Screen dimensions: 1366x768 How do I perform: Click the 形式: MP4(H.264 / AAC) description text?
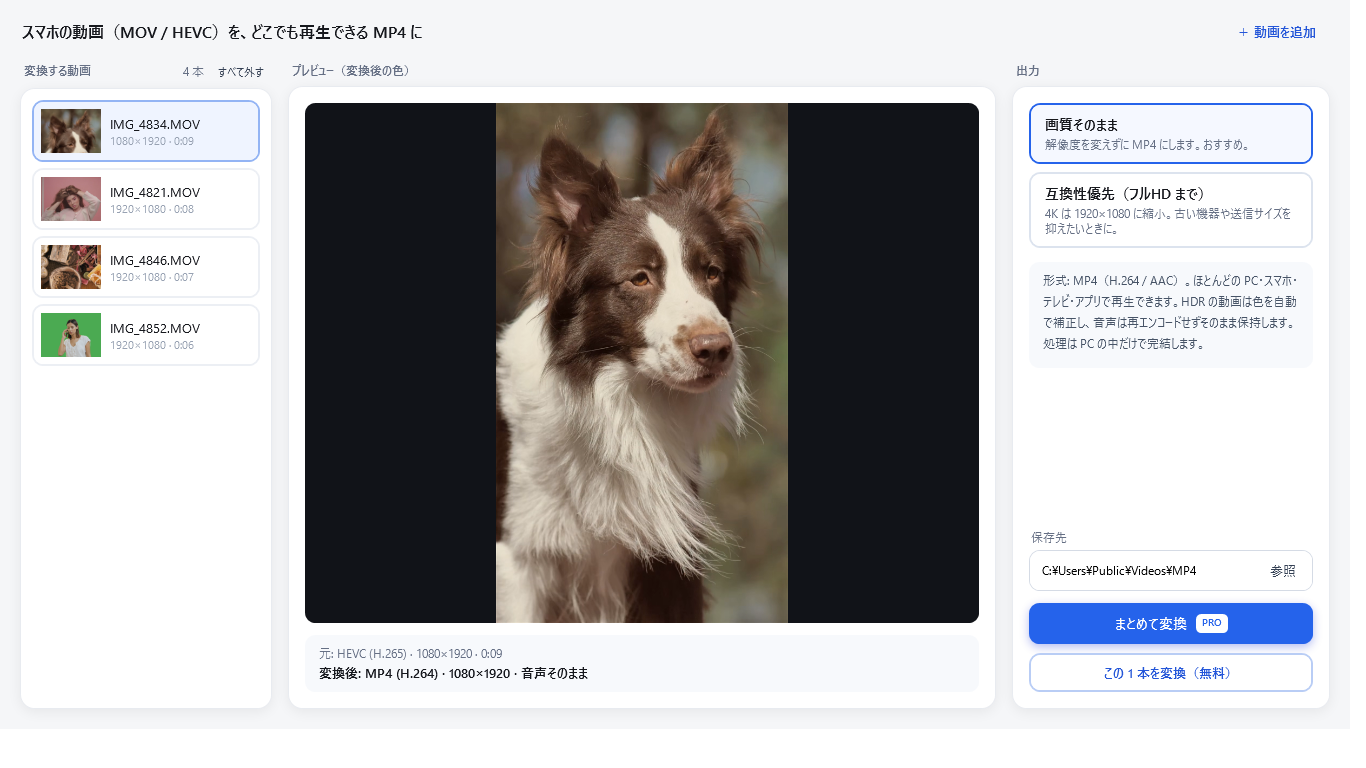(x=1170, y=312)
